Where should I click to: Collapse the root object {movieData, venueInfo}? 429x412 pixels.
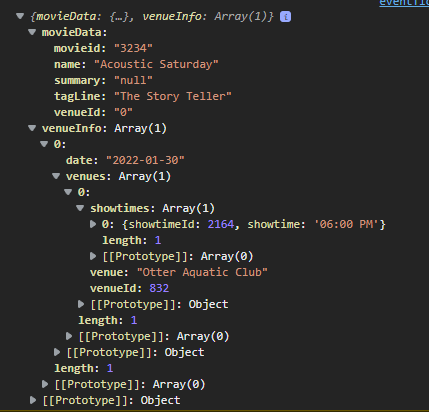tap(20, 16)
